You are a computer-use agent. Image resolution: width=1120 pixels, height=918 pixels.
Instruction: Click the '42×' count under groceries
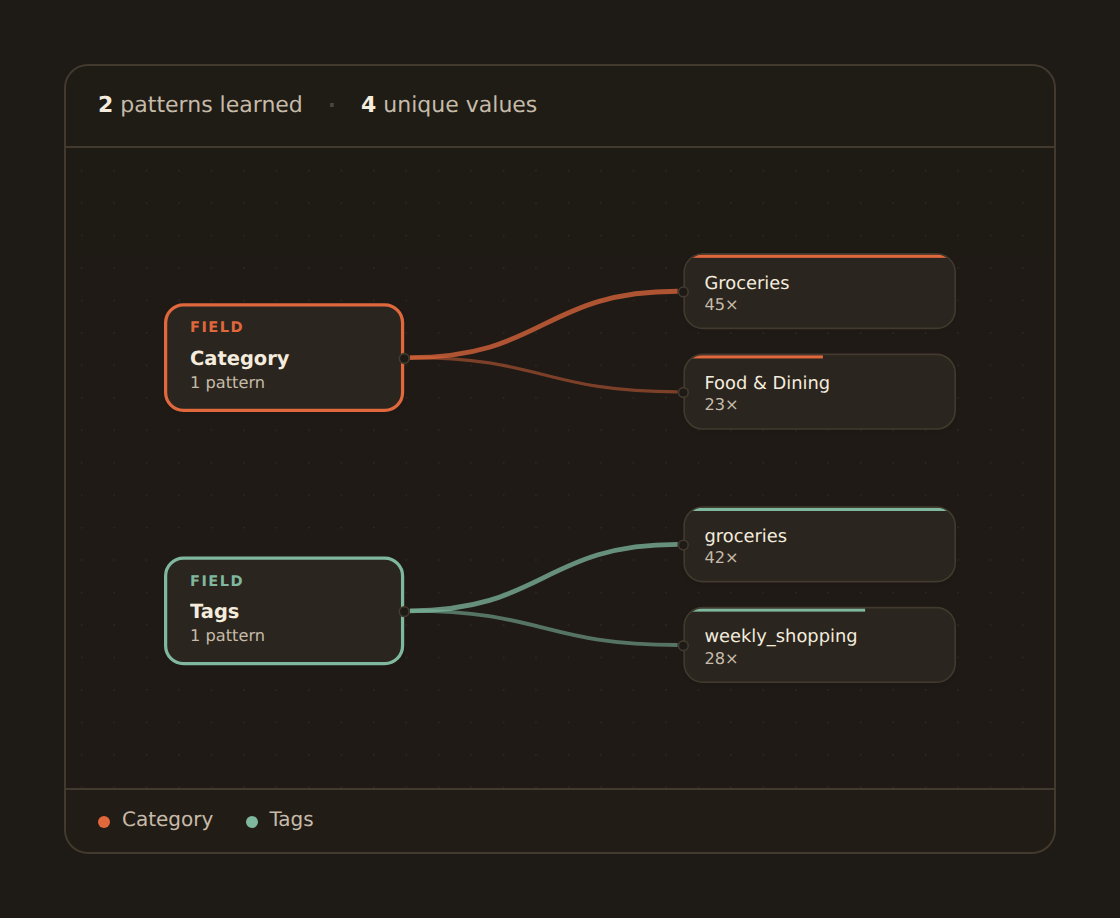coord(721,558)
